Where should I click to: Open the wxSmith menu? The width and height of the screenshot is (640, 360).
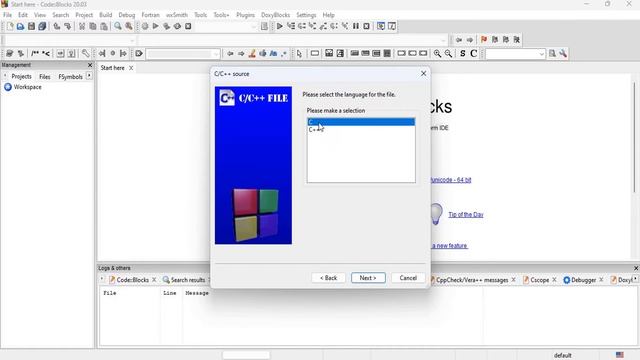pos(177,15)
